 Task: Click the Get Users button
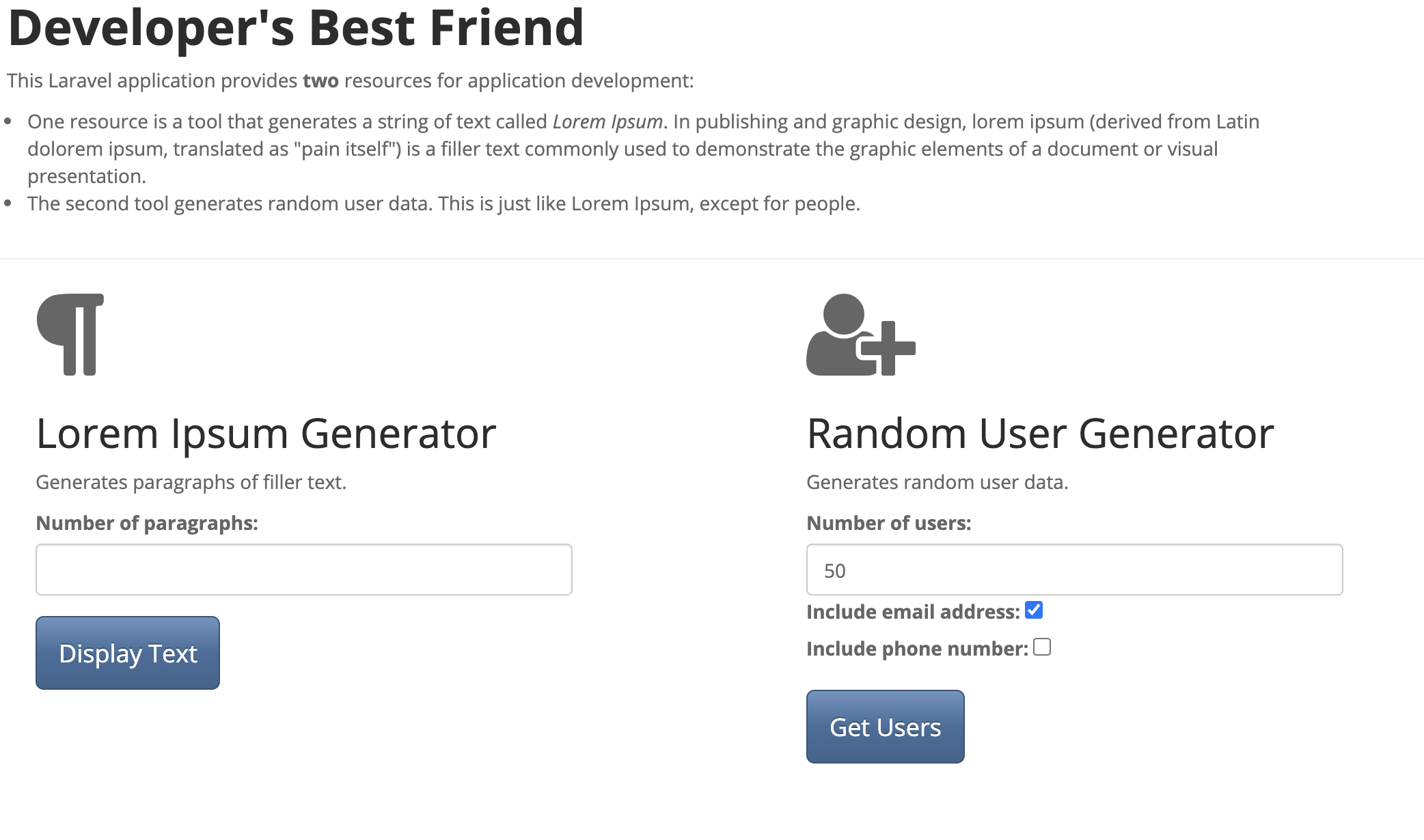886,727
